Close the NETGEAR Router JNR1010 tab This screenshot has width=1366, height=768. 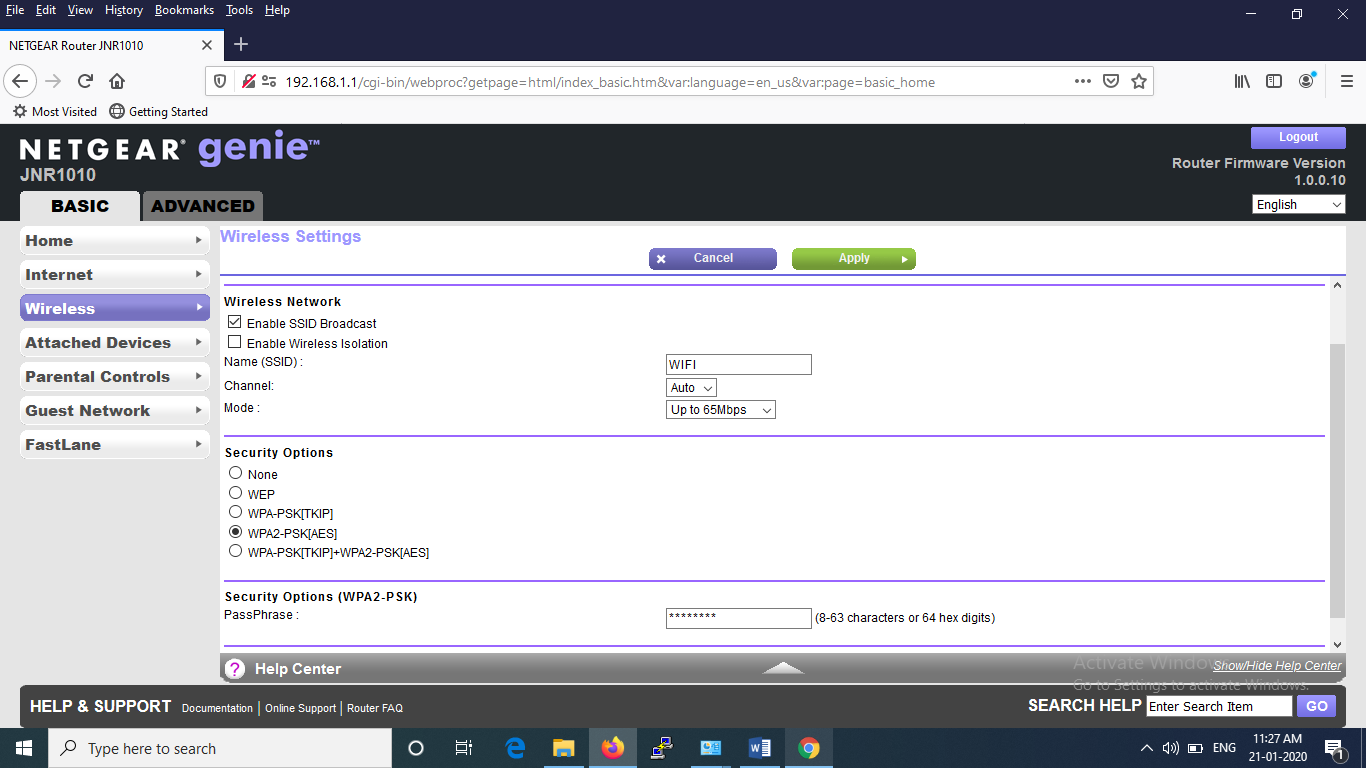[207, 45]
